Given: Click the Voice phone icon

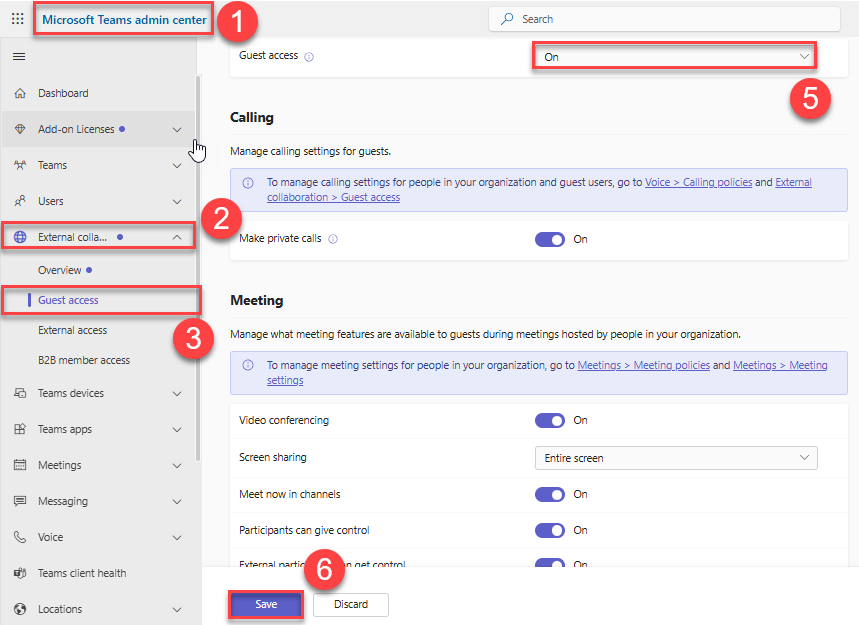Looking at the screenshot, I should point(20,537).
